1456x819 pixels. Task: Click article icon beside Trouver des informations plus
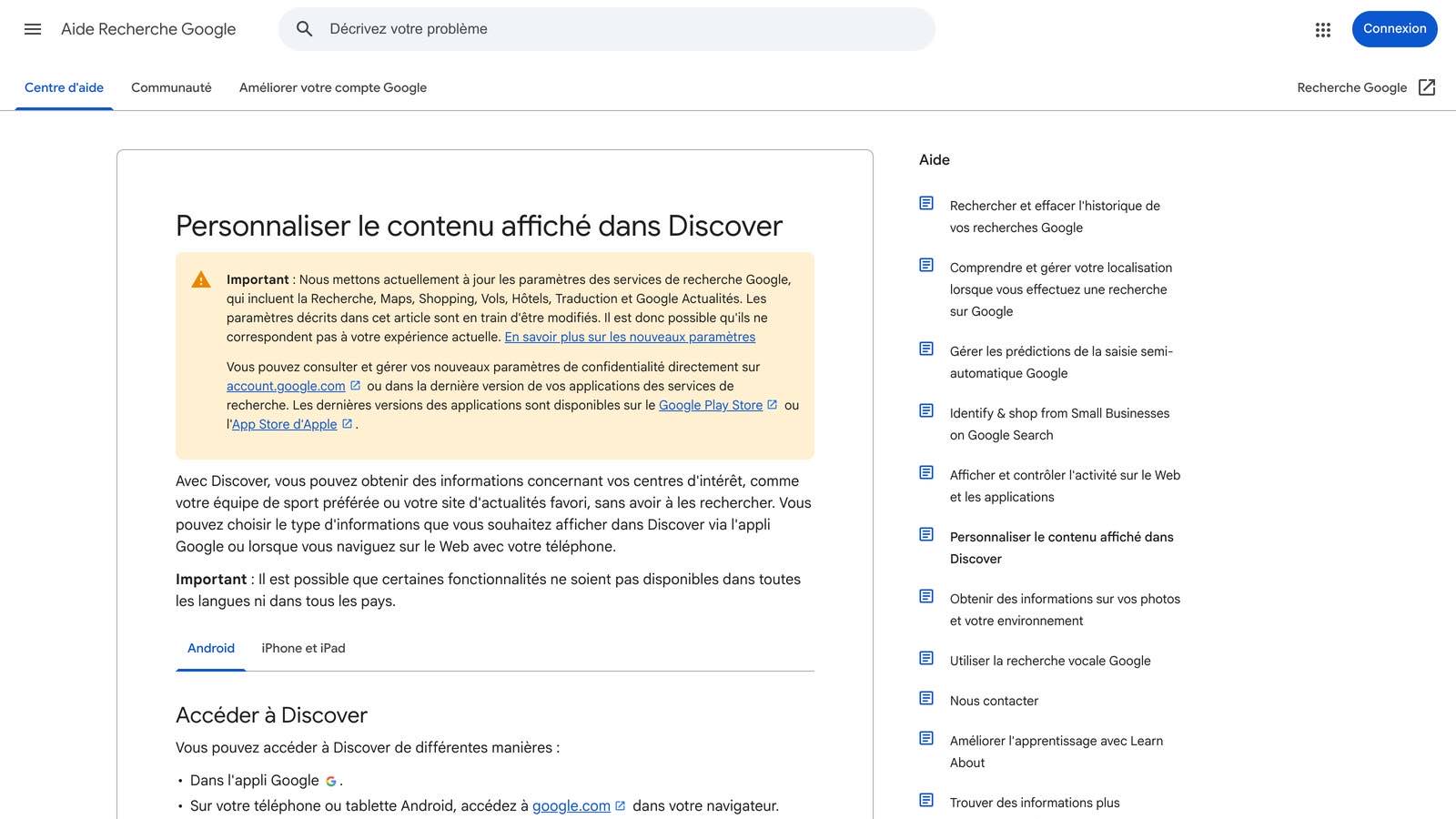pos(926,800)
